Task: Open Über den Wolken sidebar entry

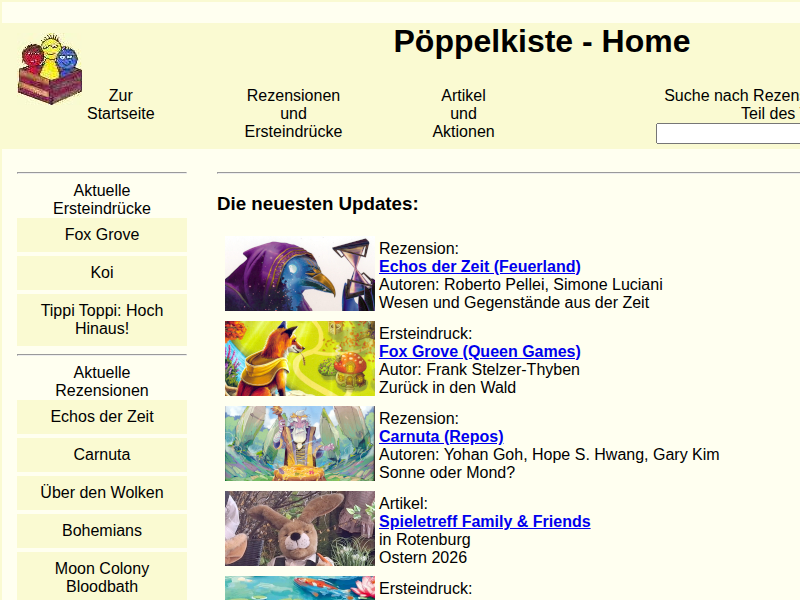Action: pos(102,493)
